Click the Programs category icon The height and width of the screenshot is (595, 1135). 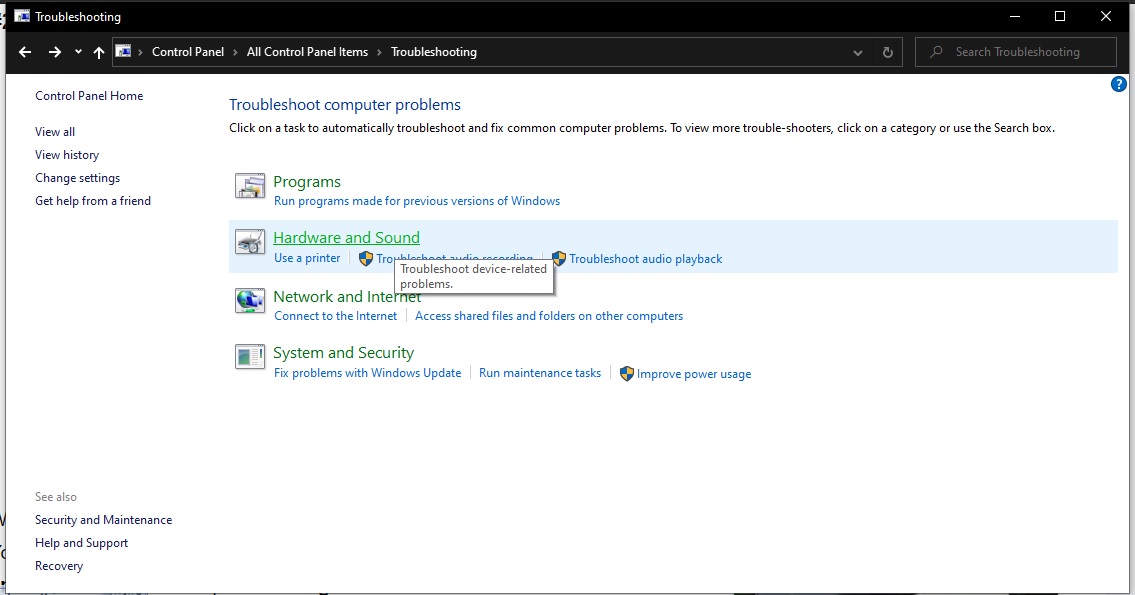[x=249, y=186]
